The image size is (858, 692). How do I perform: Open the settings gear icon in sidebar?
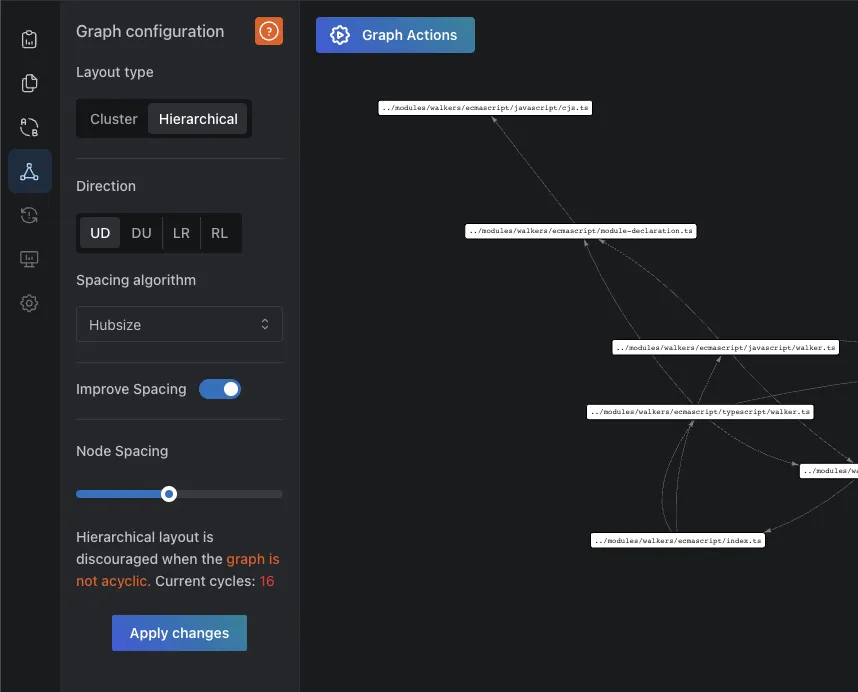29,303
